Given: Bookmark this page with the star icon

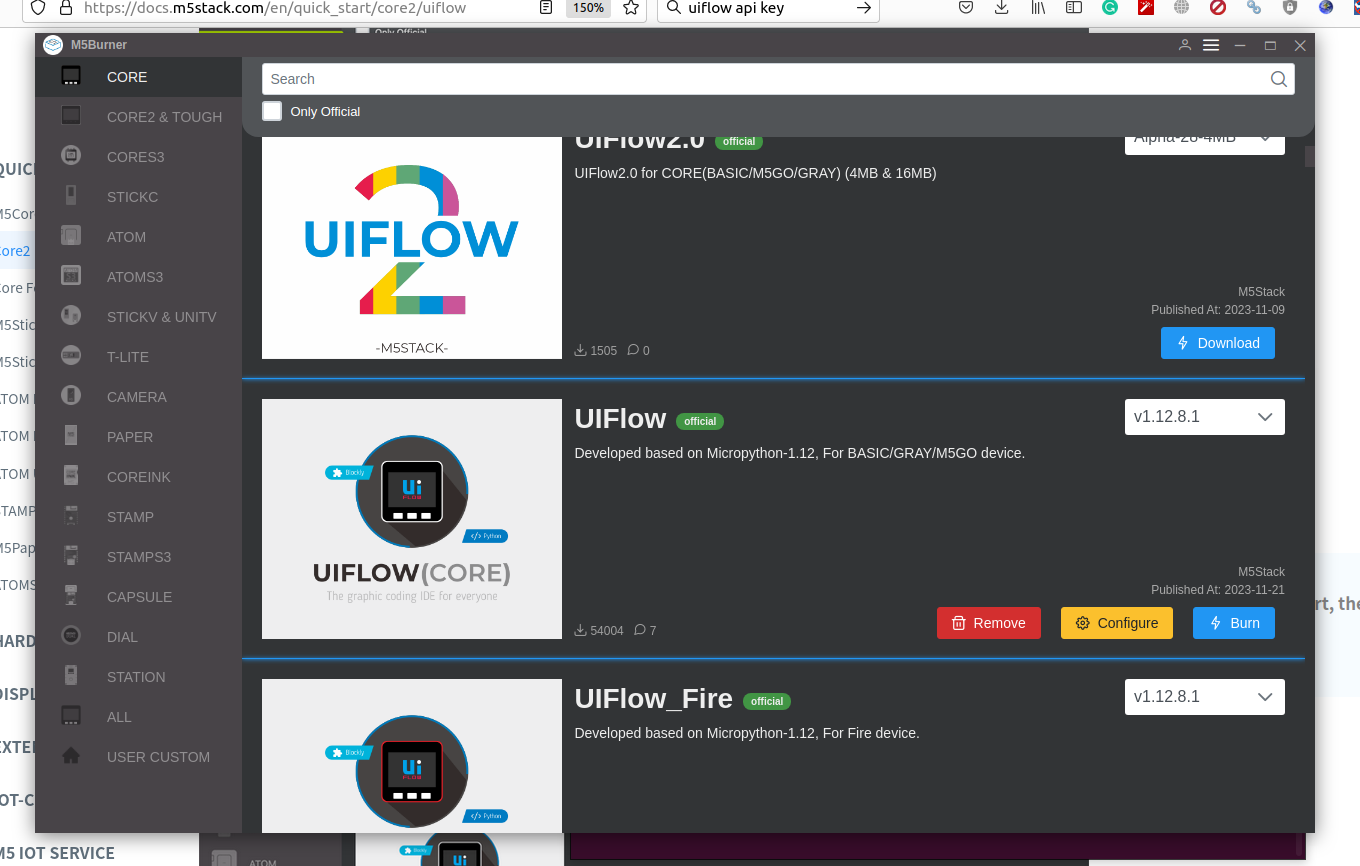Looking at the screenshot, I should click(x=631, y=8).
